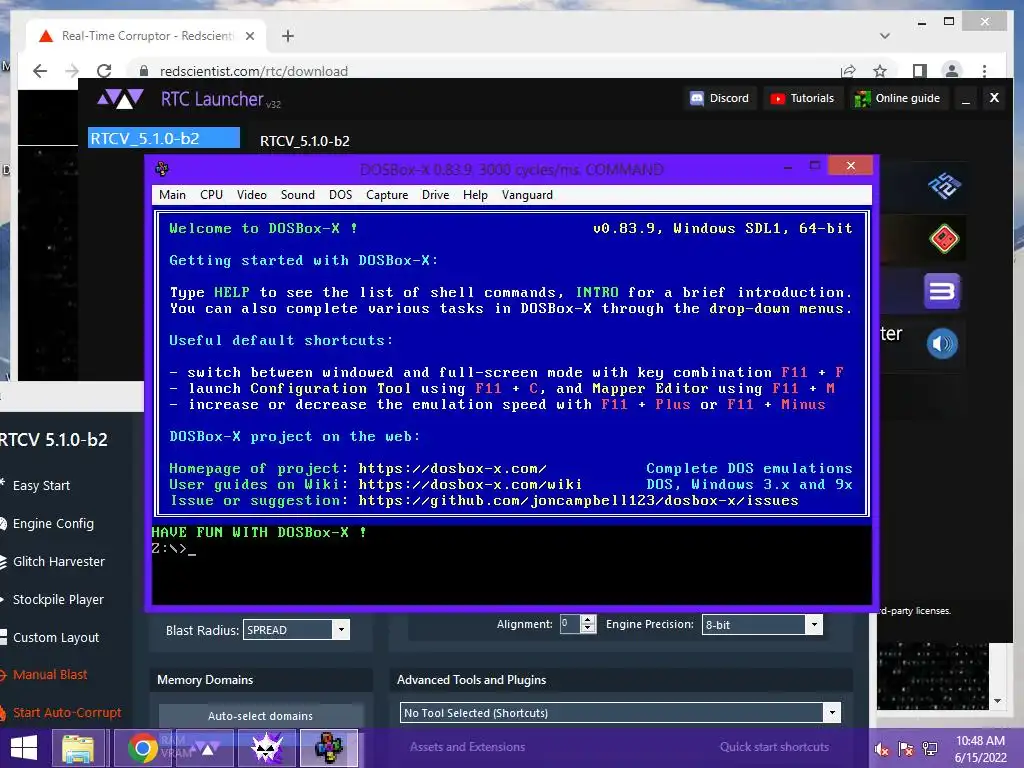Open Glitch Harvester in RTCV sidebar
This screenshot has height=768, width=1024.
pos(57,561)
